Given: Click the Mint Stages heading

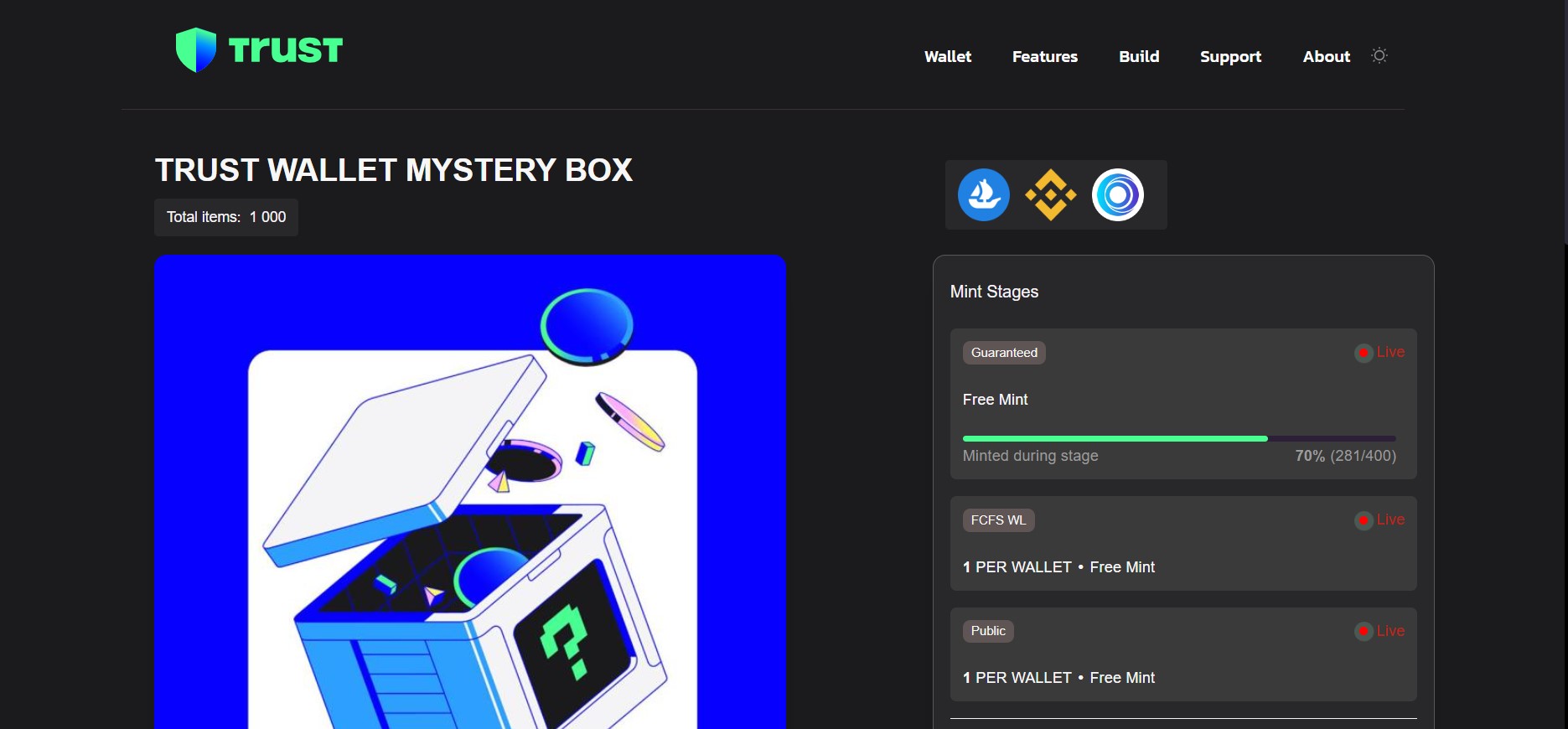Looking at the screenshot, I should point(994,292).
